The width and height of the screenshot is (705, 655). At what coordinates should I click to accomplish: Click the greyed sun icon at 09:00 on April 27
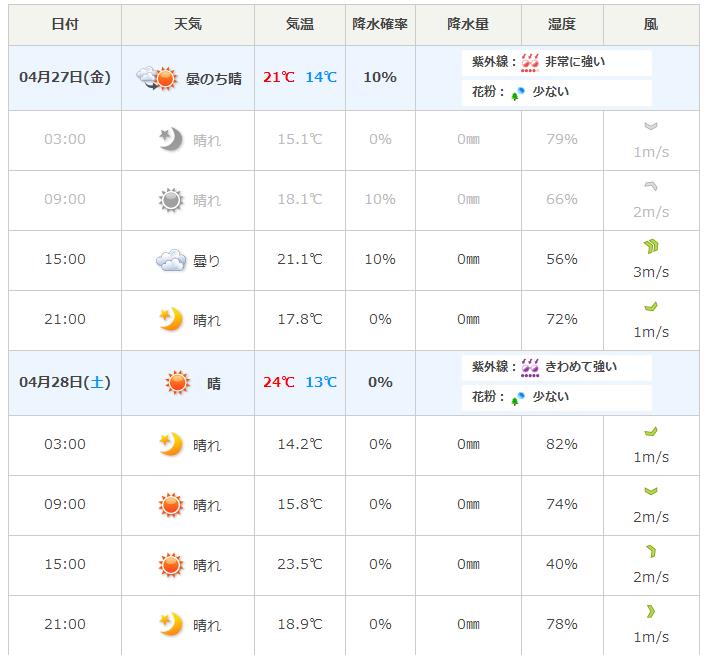pyautogui.click(x=171, y=200)
